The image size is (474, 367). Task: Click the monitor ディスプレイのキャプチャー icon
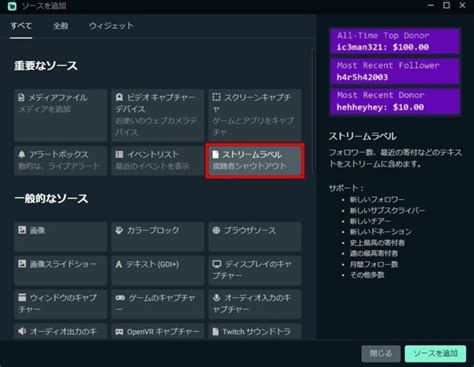click(x=217, y=264)
